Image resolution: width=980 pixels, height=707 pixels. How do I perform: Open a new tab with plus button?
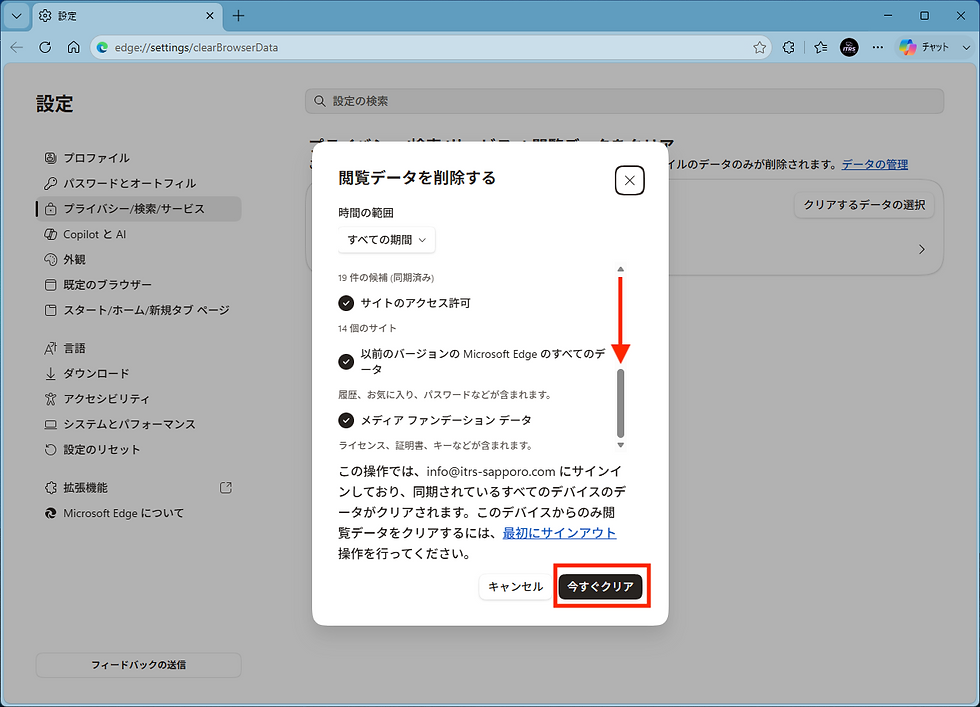point(238,16)
